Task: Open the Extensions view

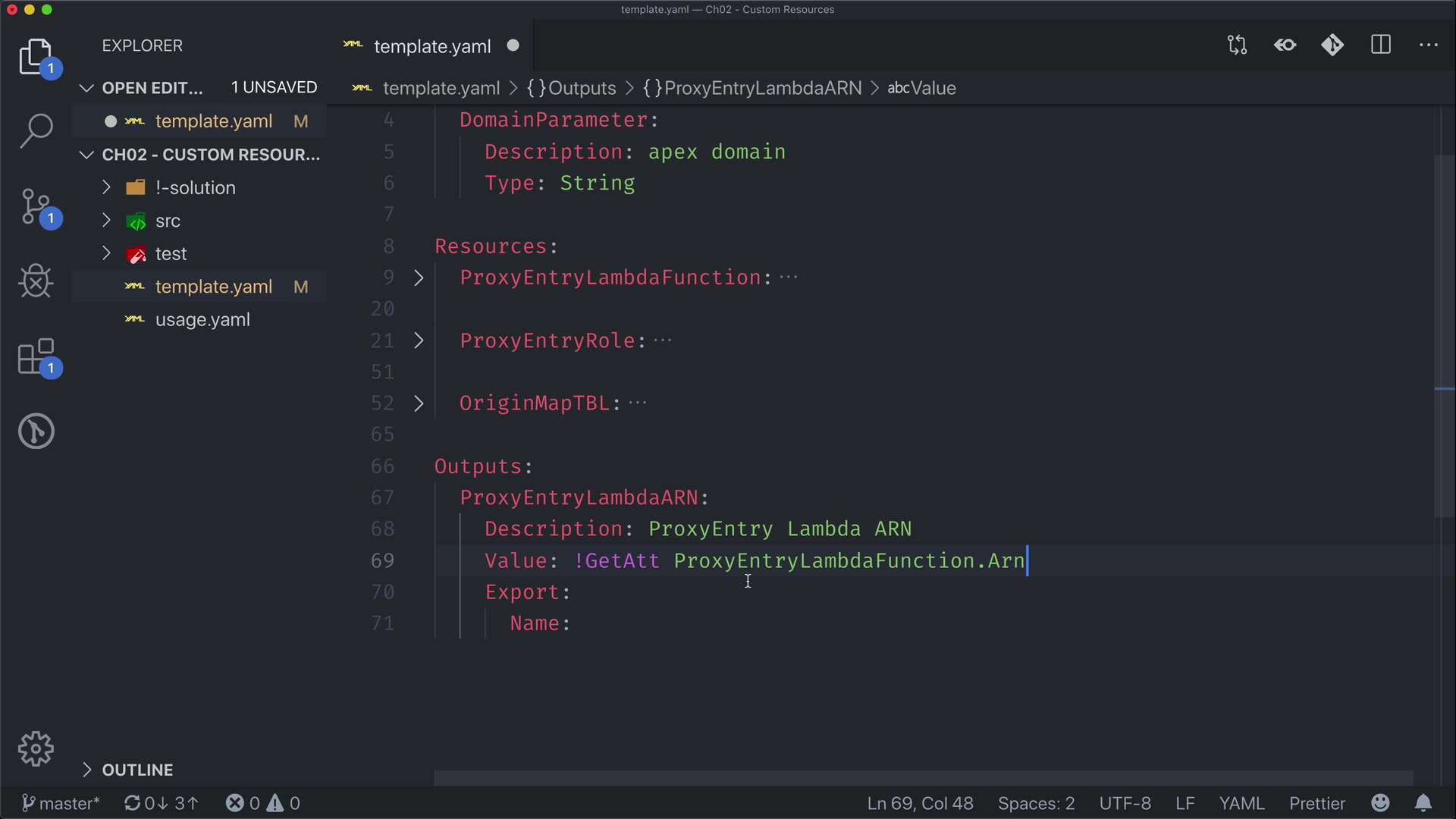Action: coord(36,356)
